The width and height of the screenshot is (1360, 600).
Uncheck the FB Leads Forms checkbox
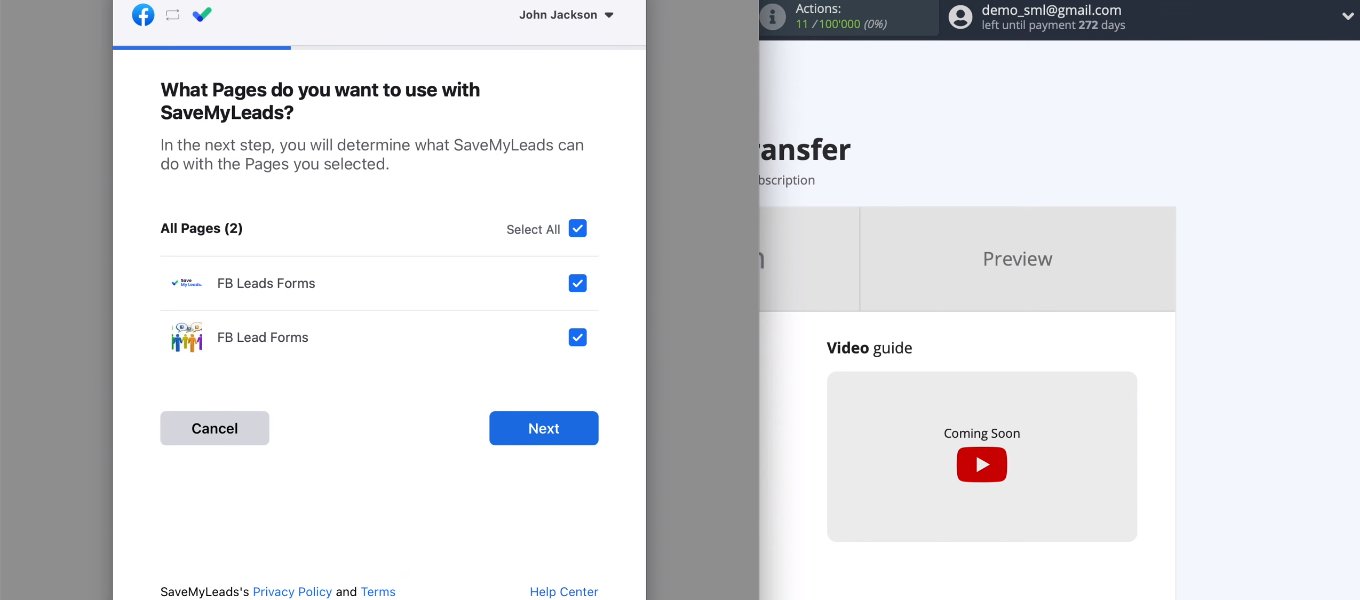(577, 284)
